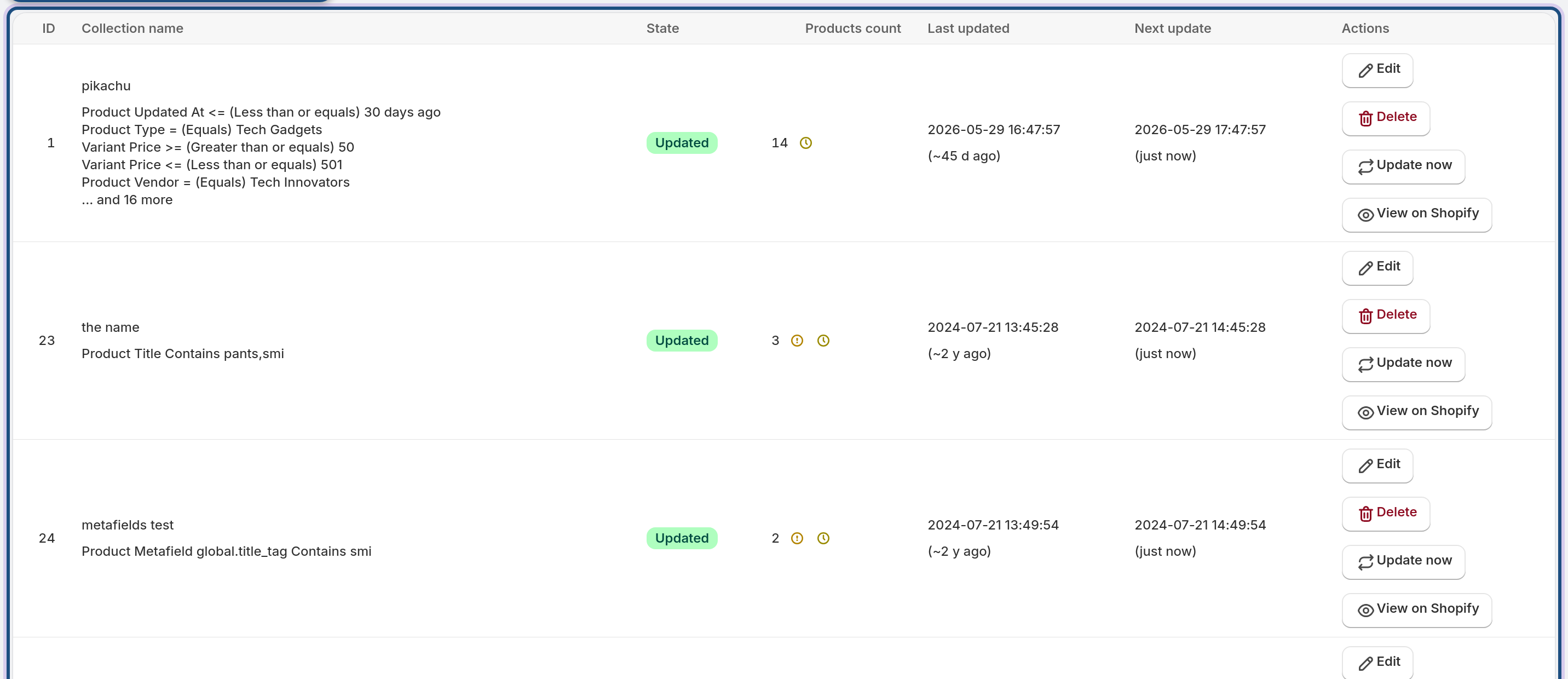Click the Updated badge in metafields test row

pyautogui.click(x=682, y=538)
